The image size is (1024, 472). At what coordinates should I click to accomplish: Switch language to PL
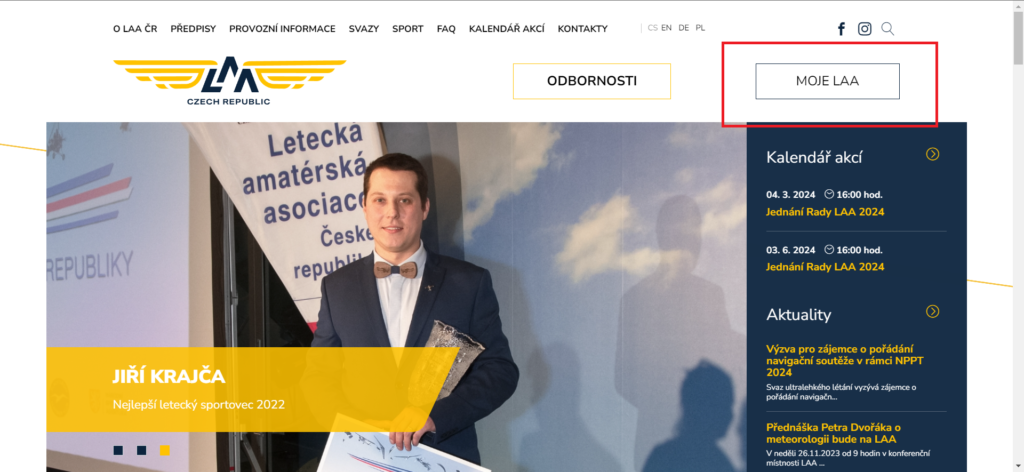pyautogui.click(x=700, y=28)
